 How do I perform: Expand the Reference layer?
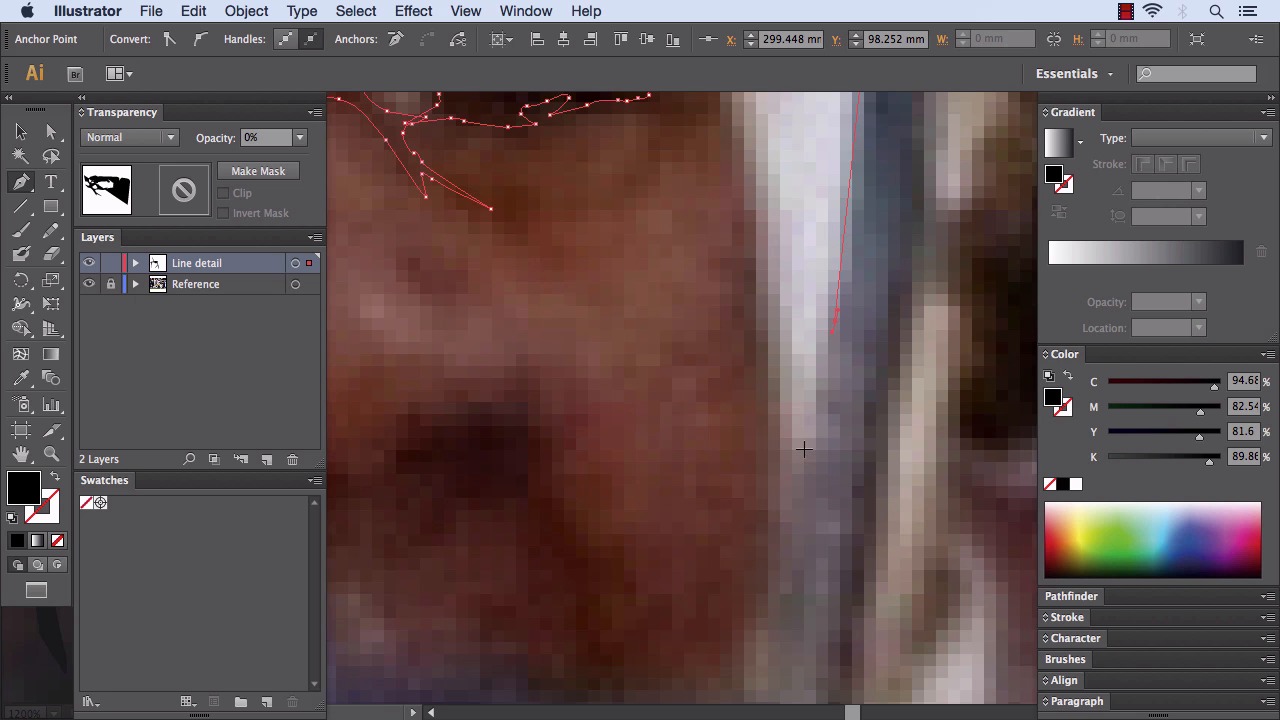(x=135, y=284)
